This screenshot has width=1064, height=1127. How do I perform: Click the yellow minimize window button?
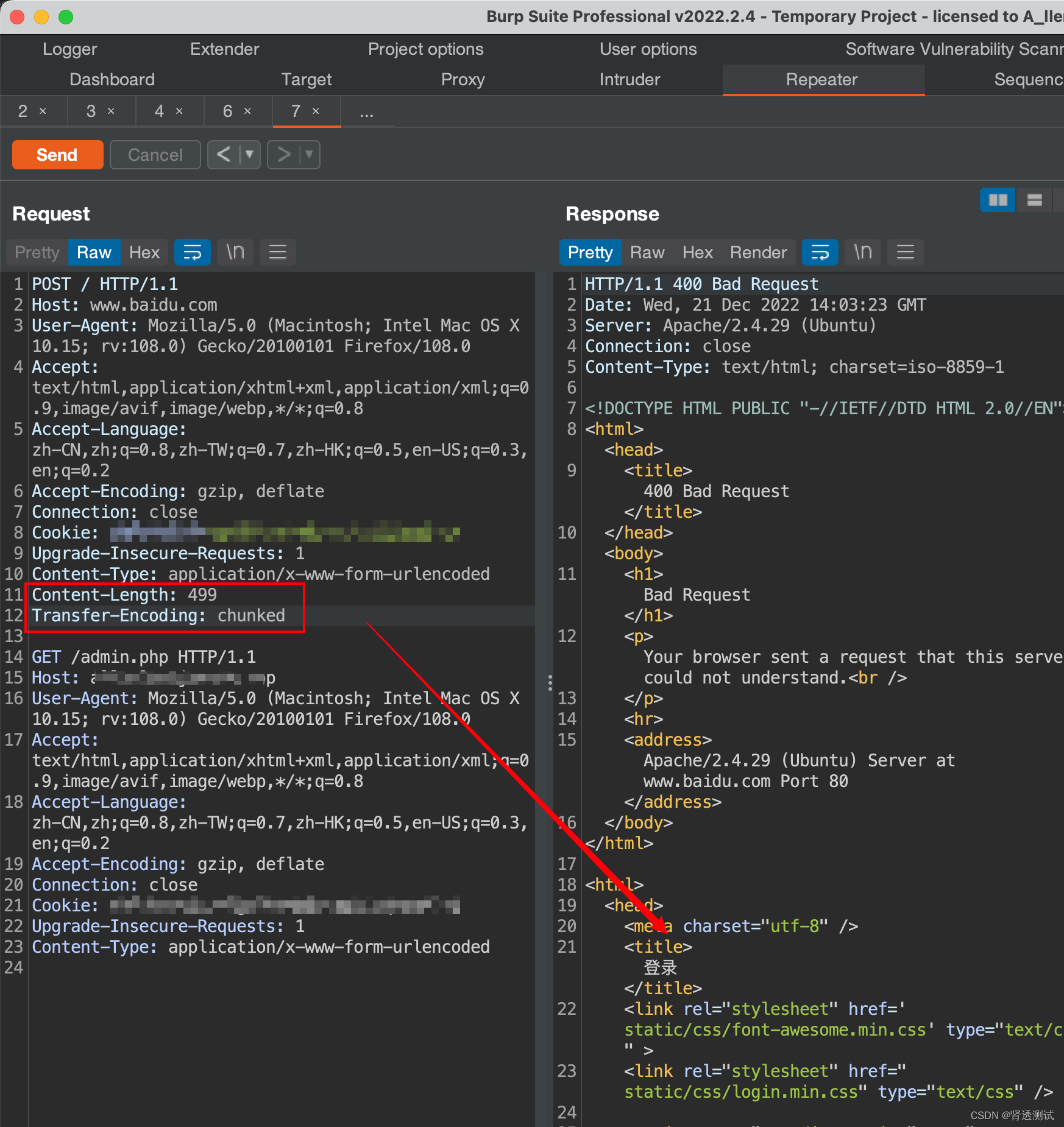click(x=41, y=17)
